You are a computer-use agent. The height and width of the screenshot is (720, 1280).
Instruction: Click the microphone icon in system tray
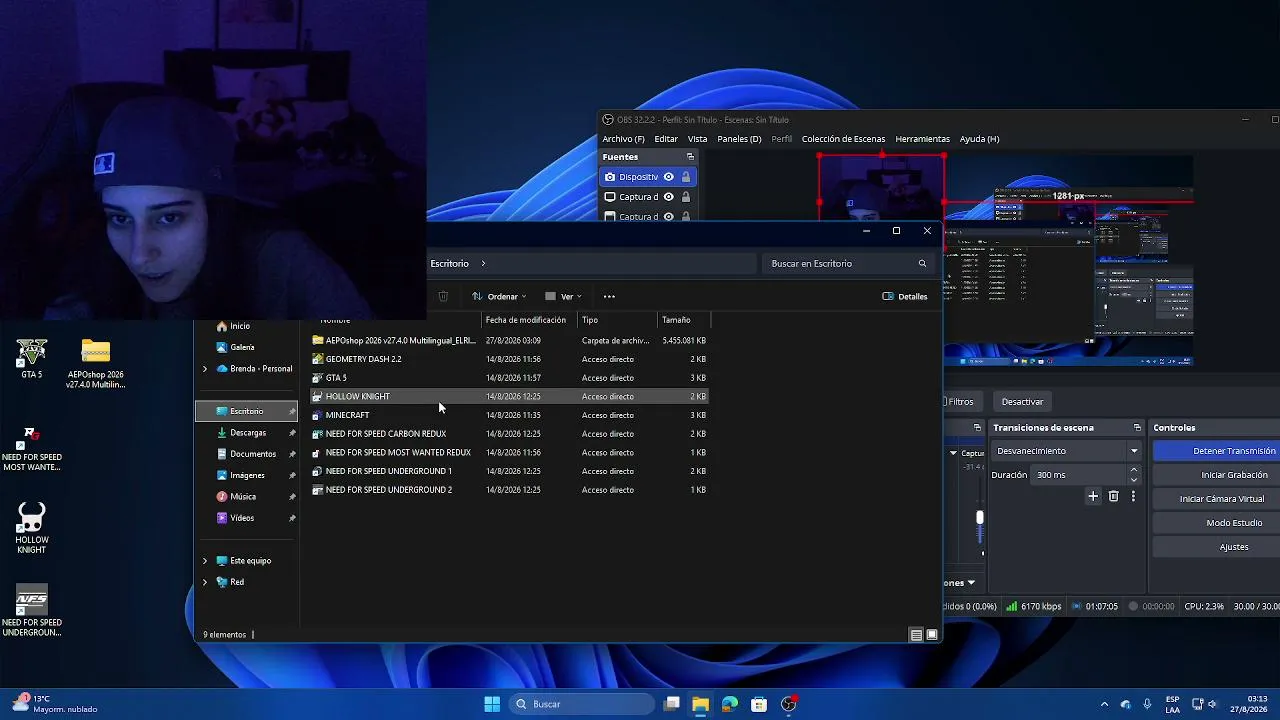(1147, 704)
